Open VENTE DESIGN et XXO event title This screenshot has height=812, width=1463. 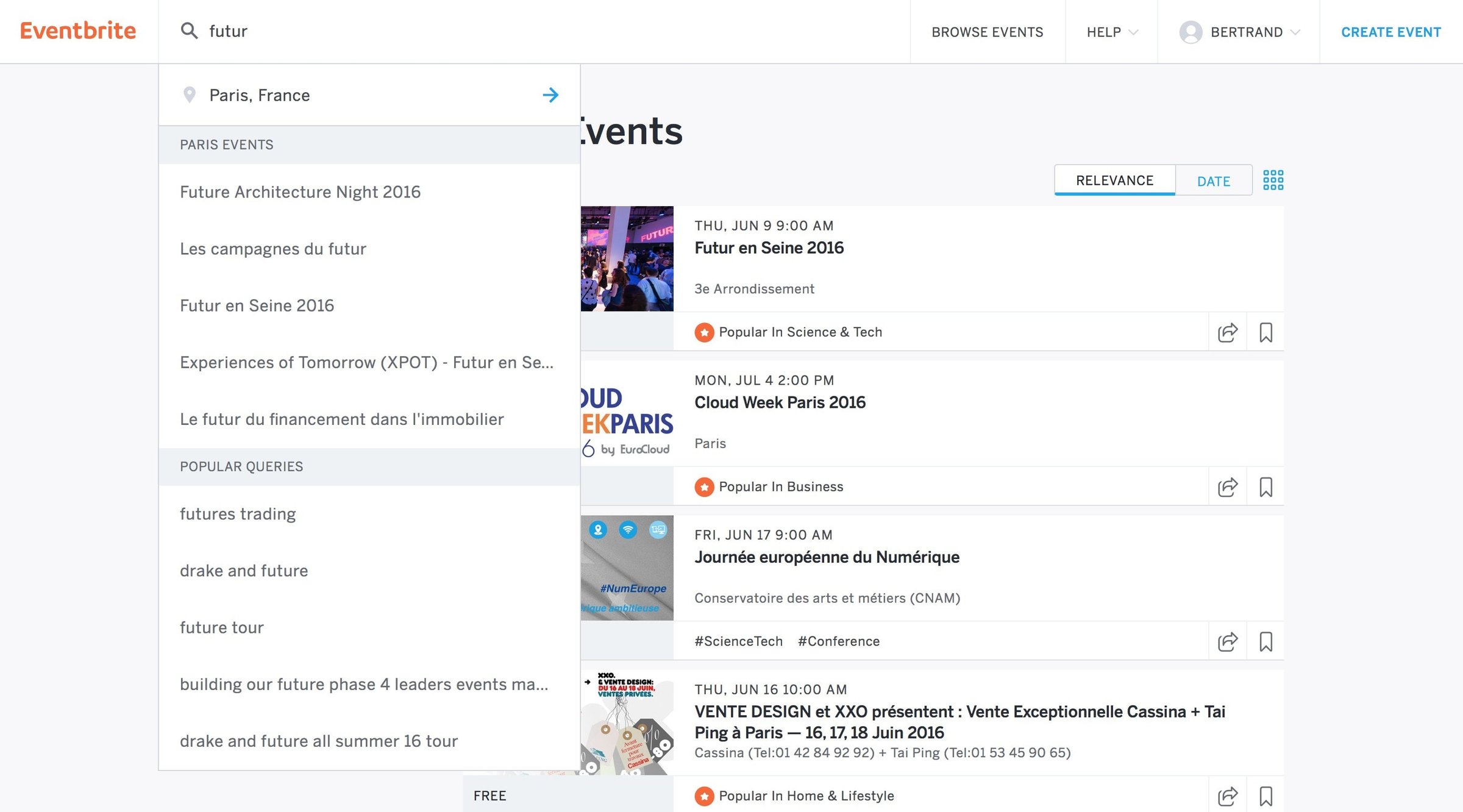(x=959, y=722)
